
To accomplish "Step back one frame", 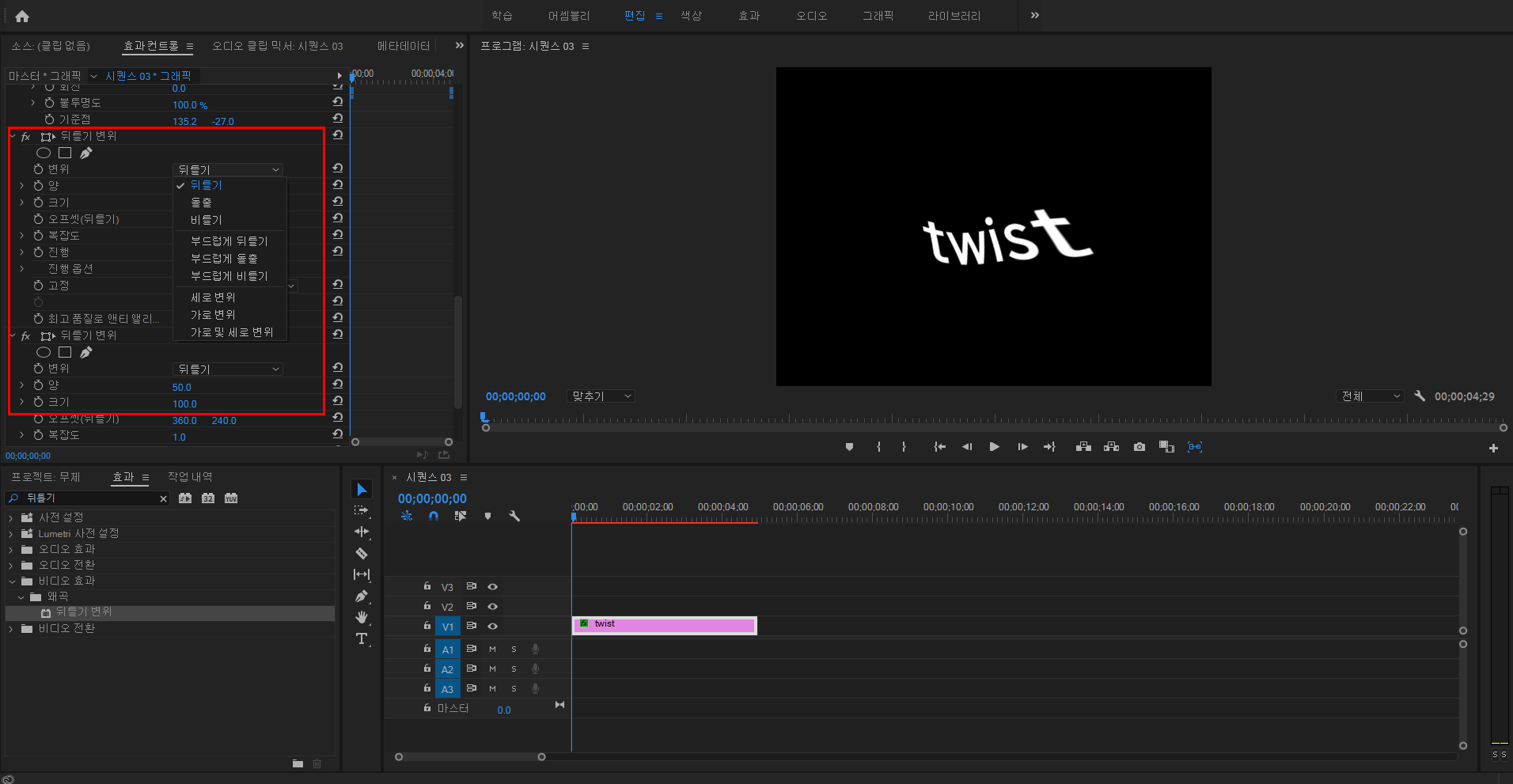I will click(966, 447).
